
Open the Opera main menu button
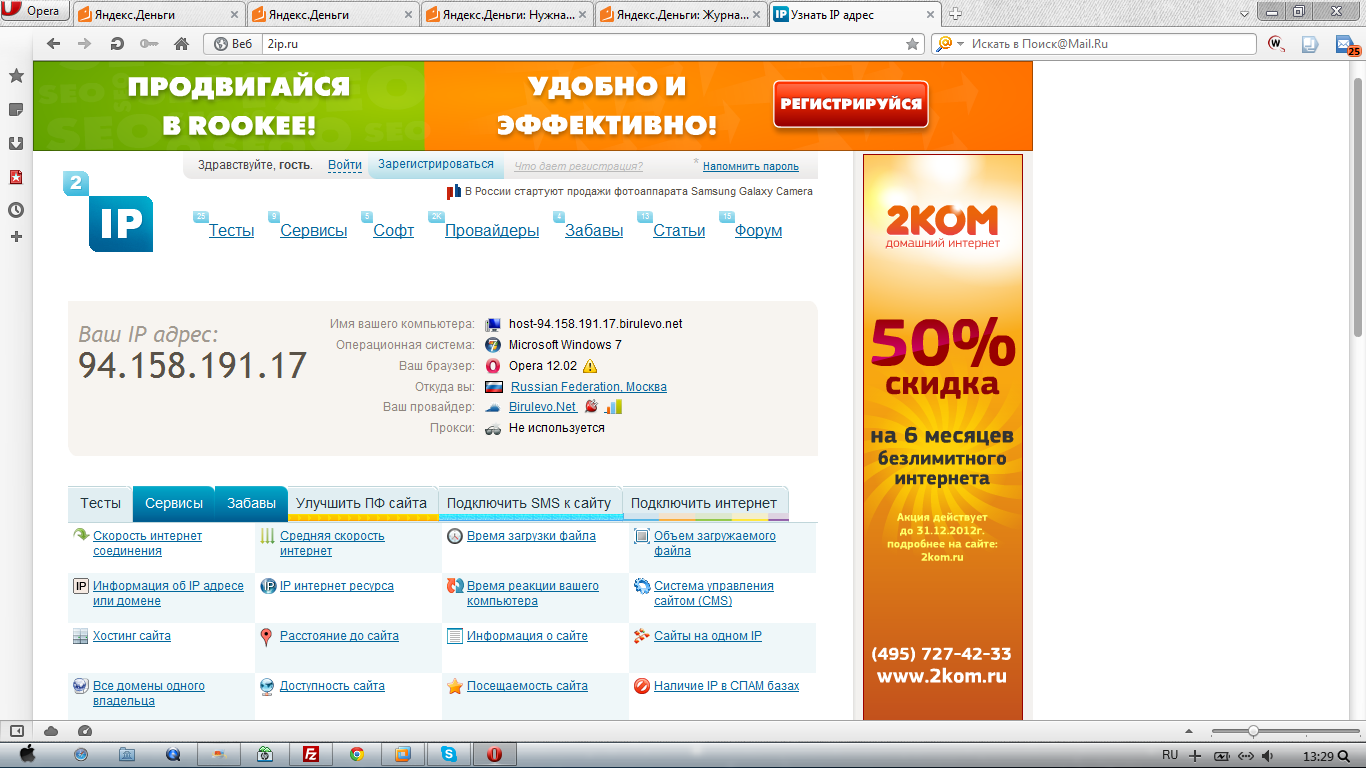point(34,12)
